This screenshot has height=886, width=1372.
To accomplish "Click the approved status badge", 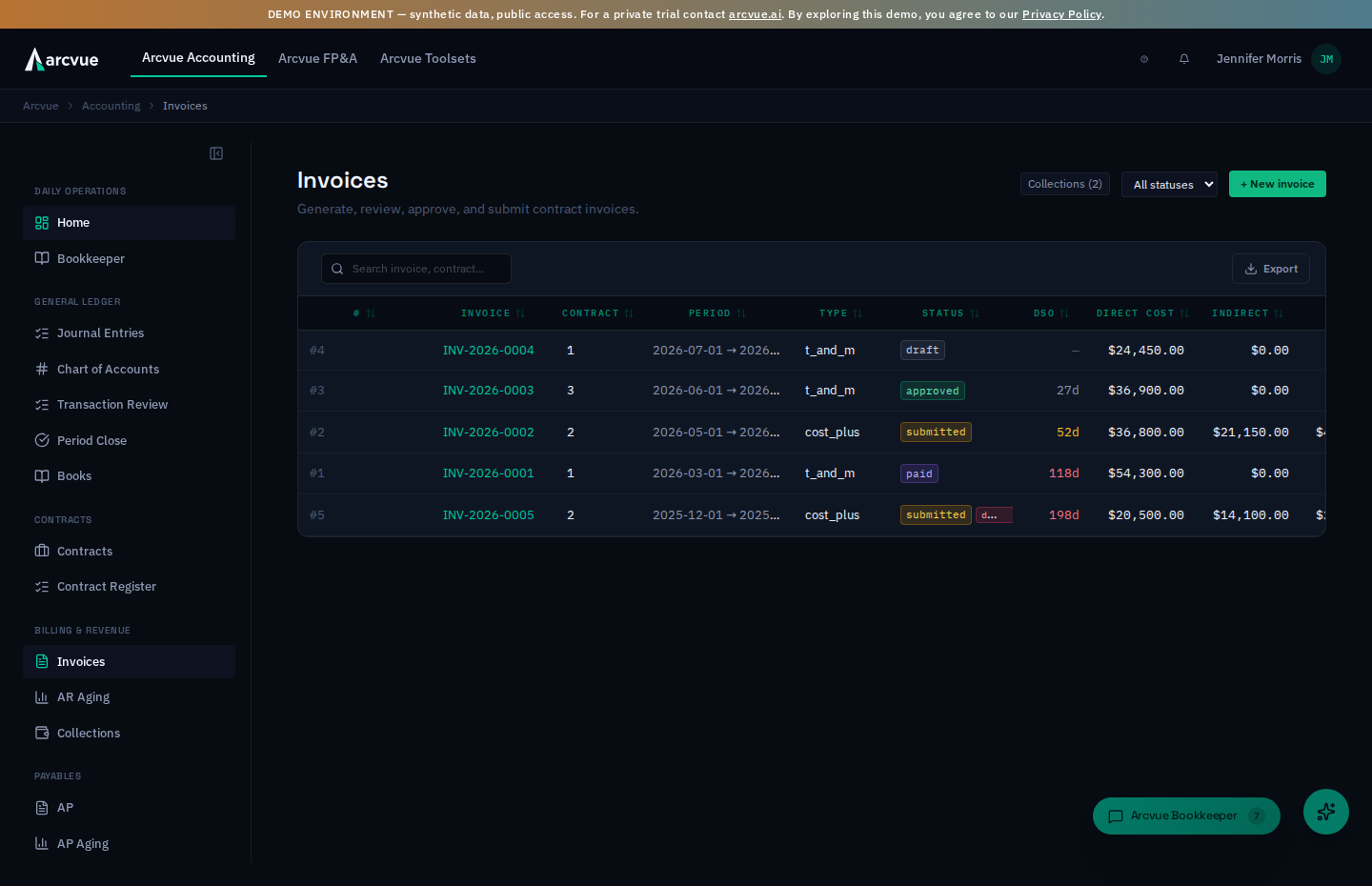I will 933,391.
